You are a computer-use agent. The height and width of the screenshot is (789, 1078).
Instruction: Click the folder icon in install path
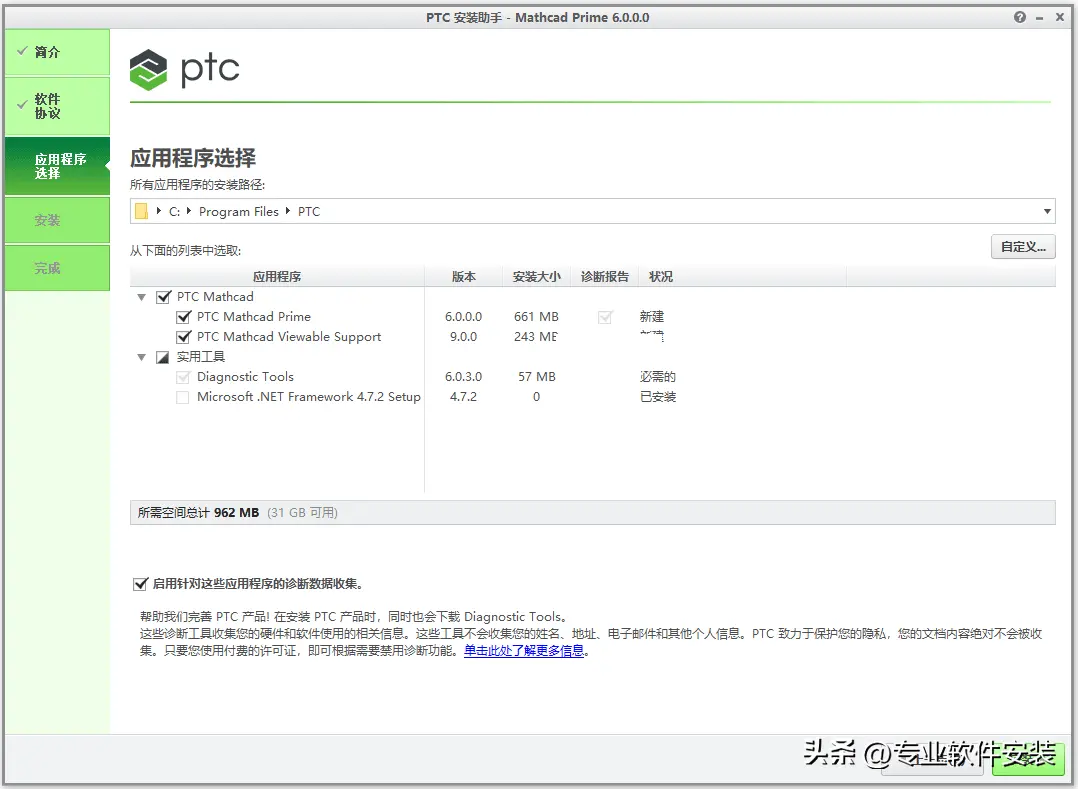[x=142, y=211]
